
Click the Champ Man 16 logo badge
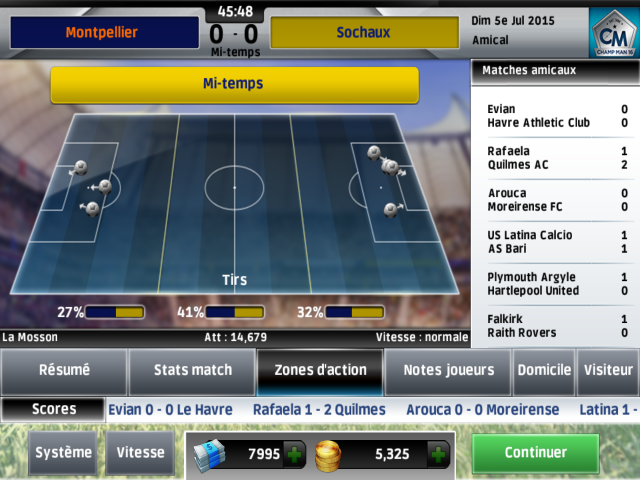pos(614,33)
